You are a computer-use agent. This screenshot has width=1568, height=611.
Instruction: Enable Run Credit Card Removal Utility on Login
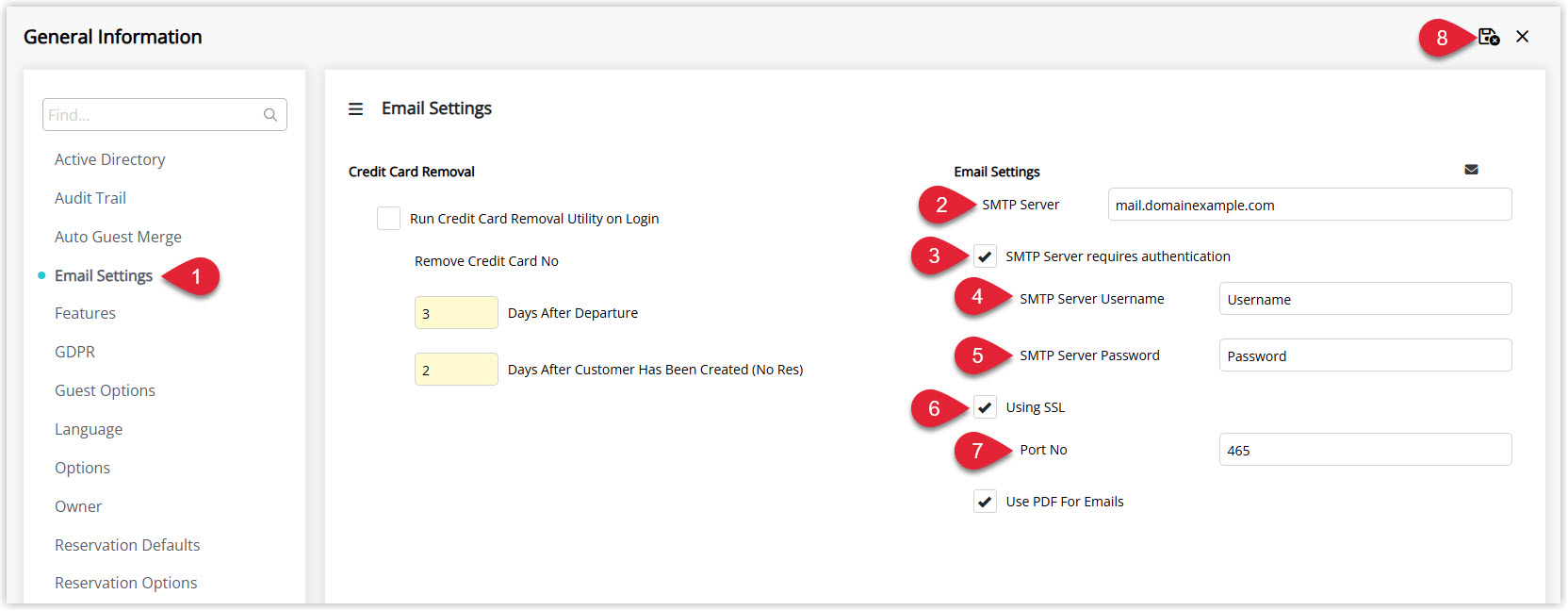(388, 219)
